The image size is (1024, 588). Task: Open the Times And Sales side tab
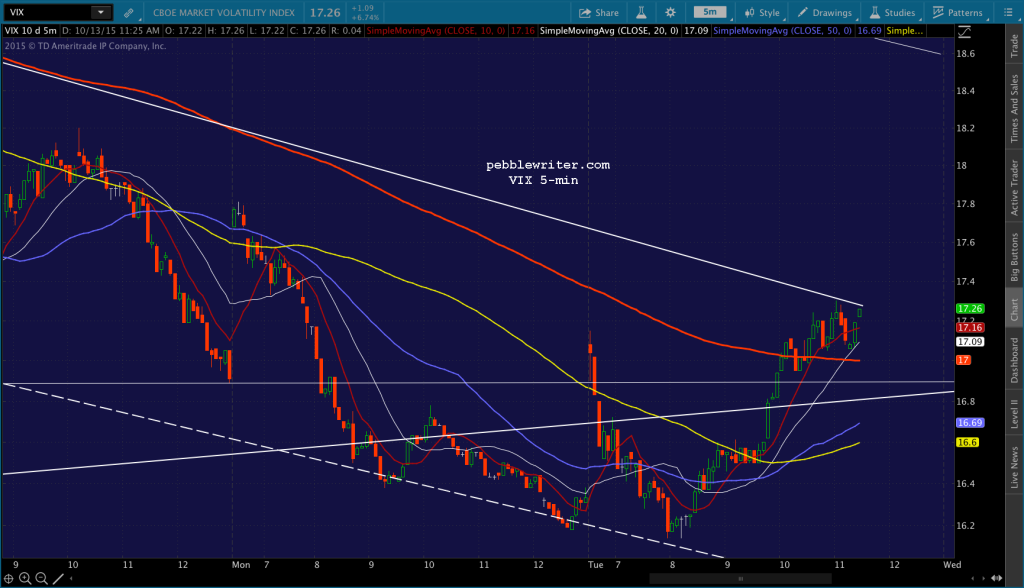pyautogui.click(x=1014, y=108)
